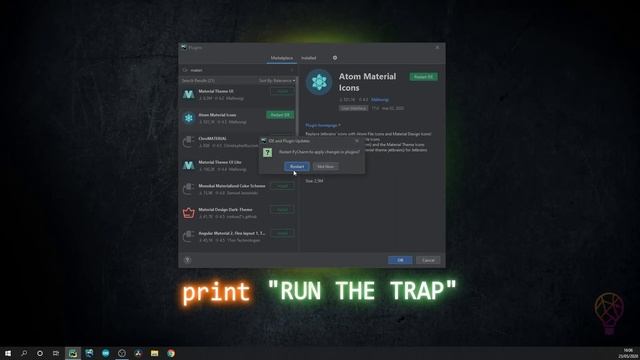Close the Plugins window
The width and height of the screenshot is (640, 360).
coord(437,48)
